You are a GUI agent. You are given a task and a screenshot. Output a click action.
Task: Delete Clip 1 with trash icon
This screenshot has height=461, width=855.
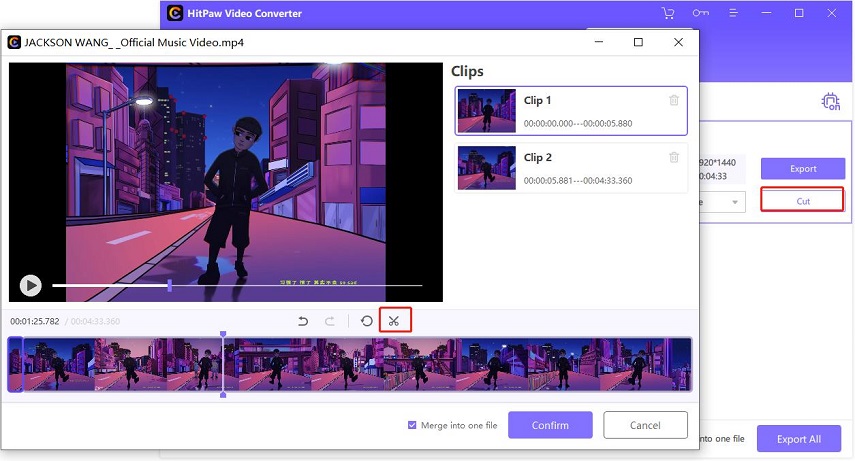coord(674,100)
